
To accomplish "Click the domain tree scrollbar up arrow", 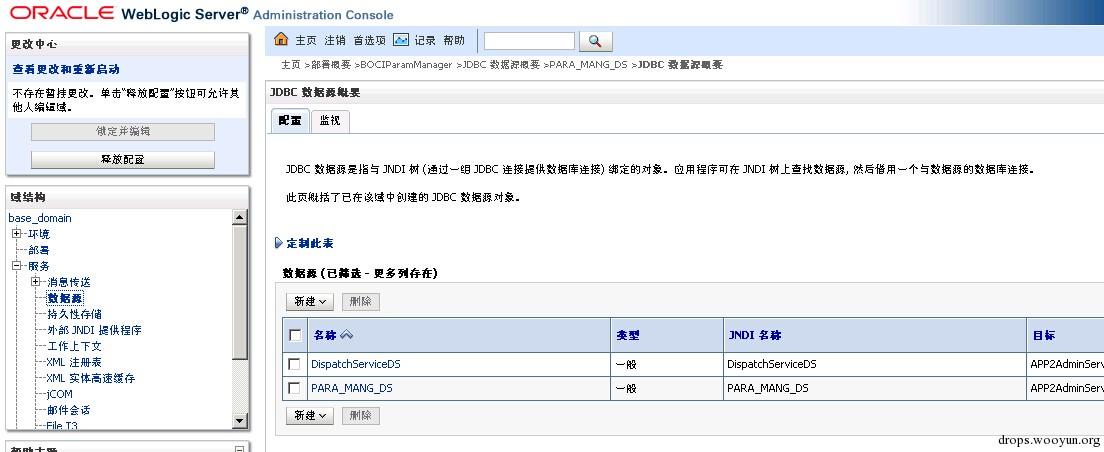I will tap(240, 218).
